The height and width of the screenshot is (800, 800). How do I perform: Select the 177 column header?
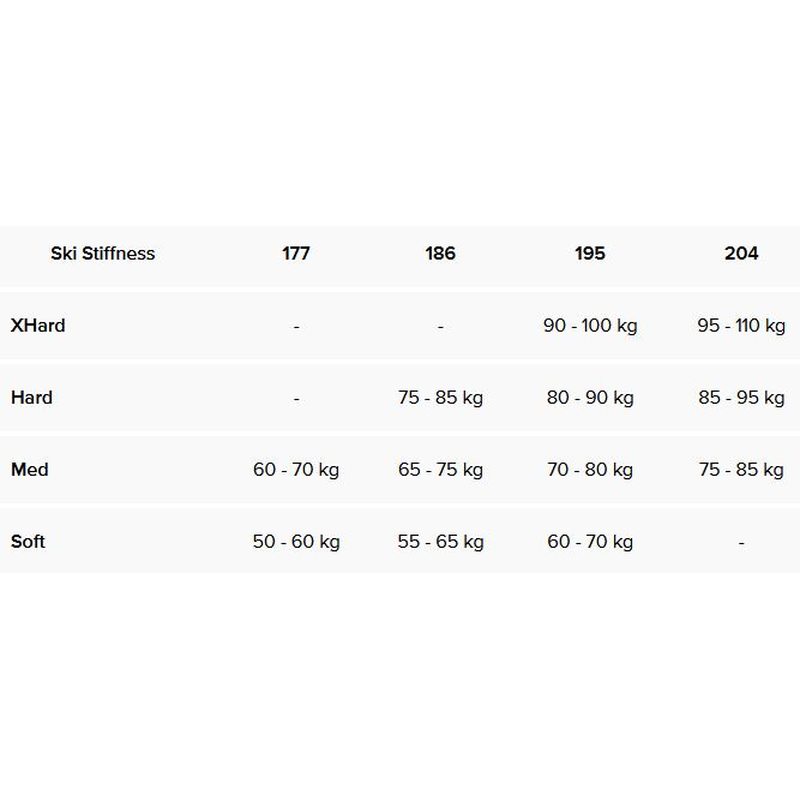tap(296, 253)
